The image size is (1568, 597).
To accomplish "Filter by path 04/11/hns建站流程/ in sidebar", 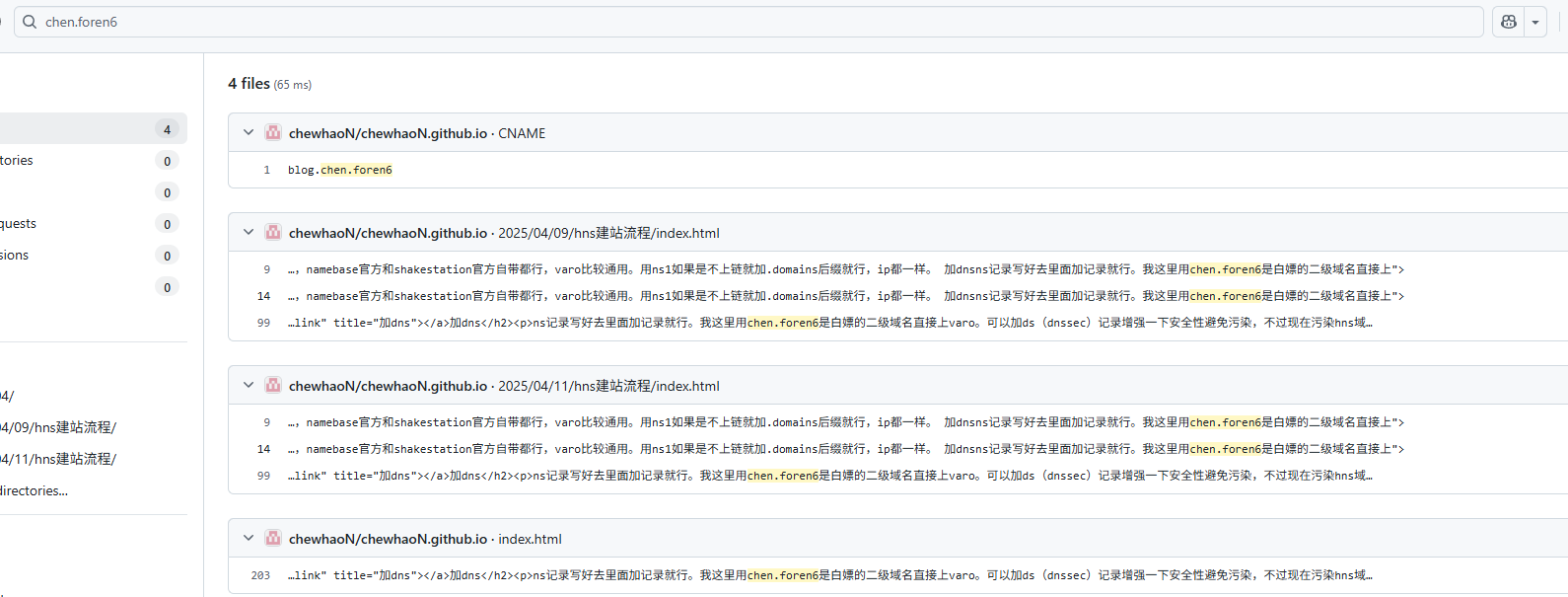I will (x=59, y=459).
